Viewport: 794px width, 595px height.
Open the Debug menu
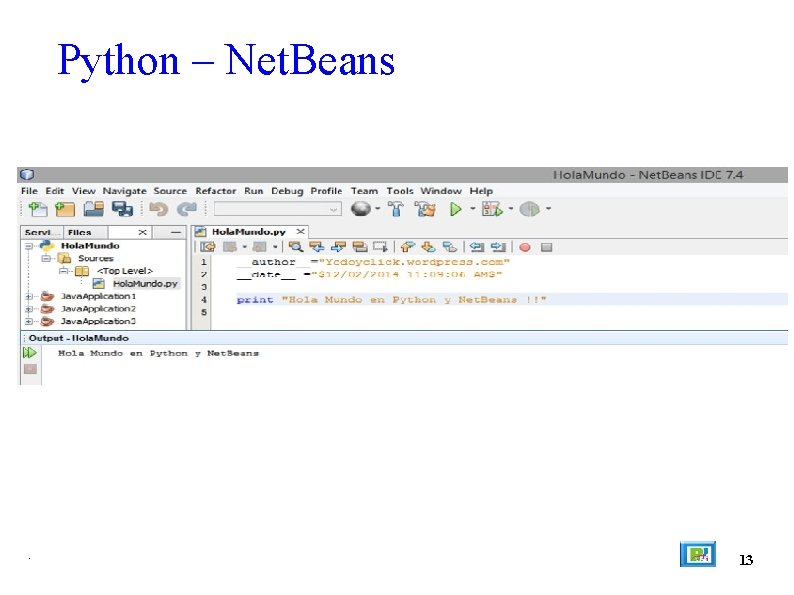287,191
